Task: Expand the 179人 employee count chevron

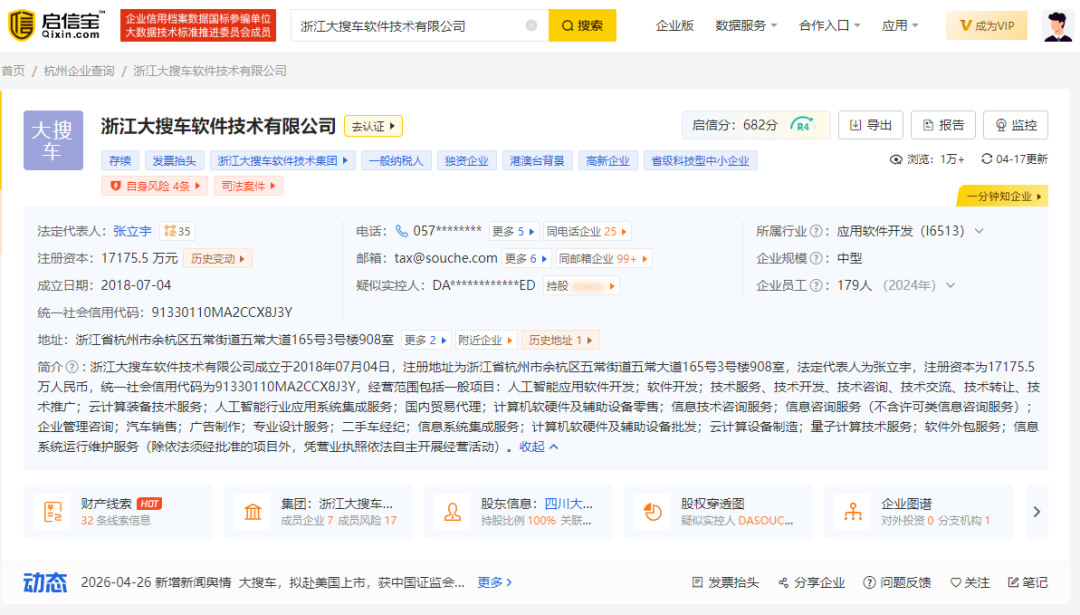Action: [951, 286]
